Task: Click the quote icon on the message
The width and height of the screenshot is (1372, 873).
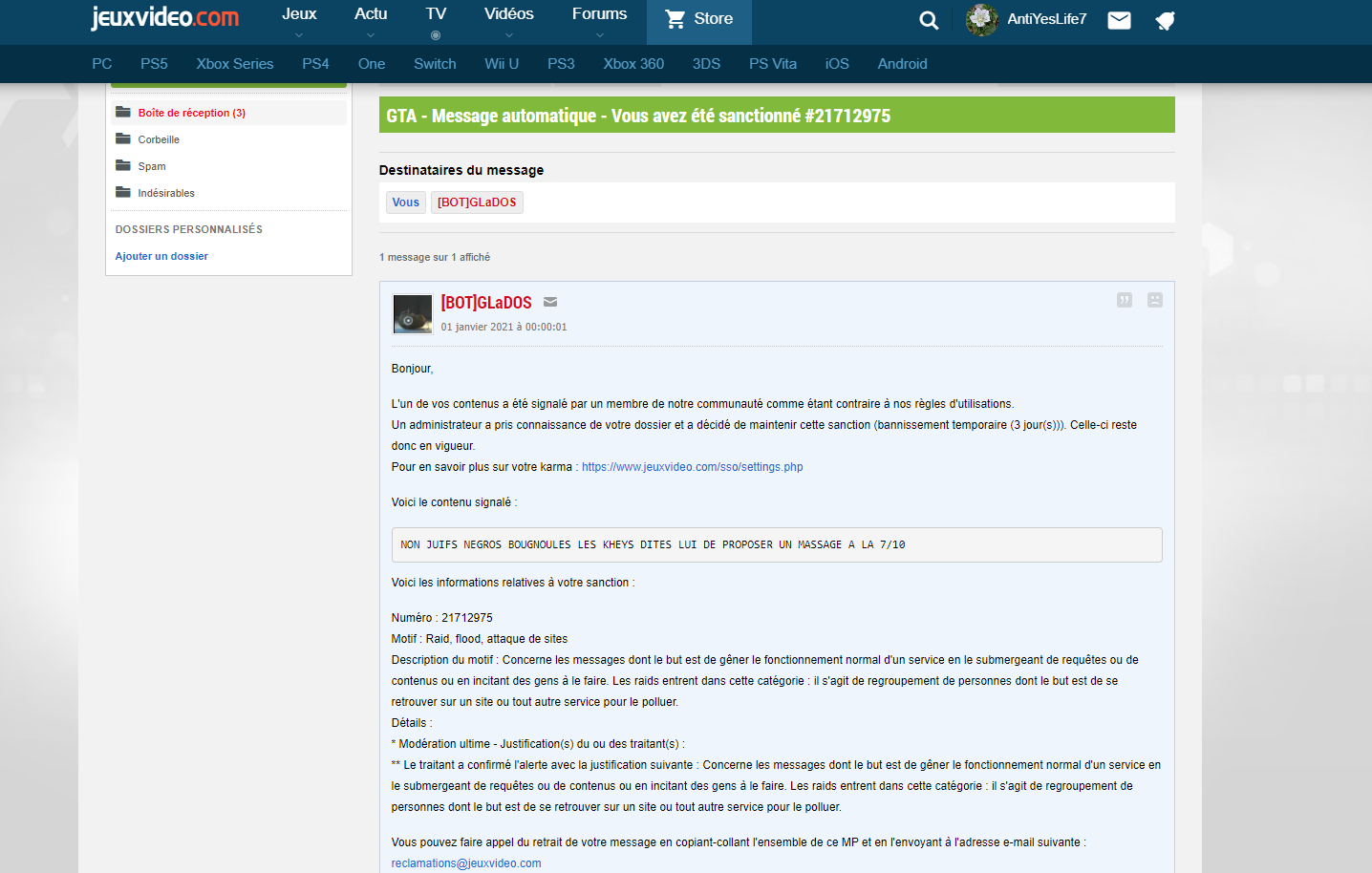Action: (x=1125, y=300)
